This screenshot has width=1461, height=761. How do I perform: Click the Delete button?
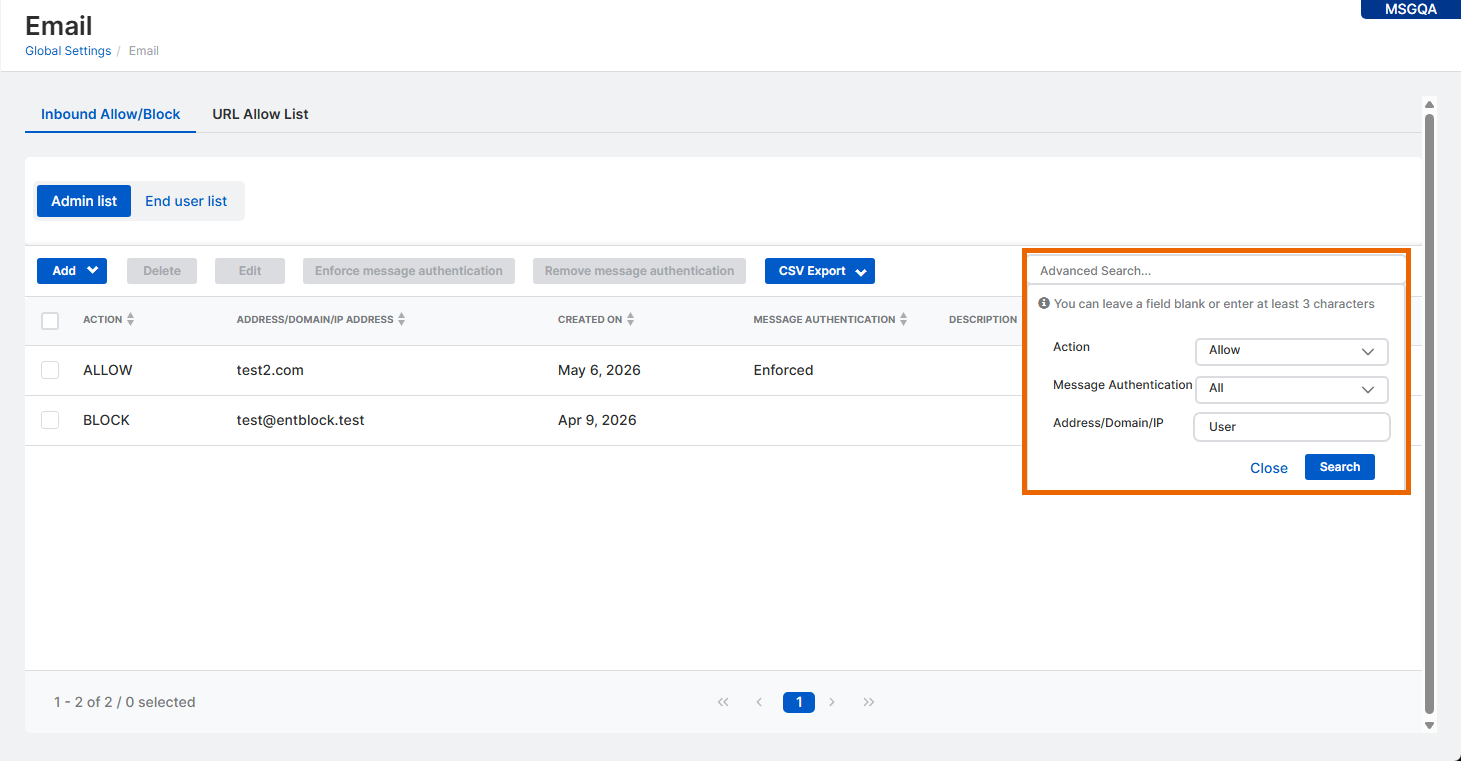(162, 271)
